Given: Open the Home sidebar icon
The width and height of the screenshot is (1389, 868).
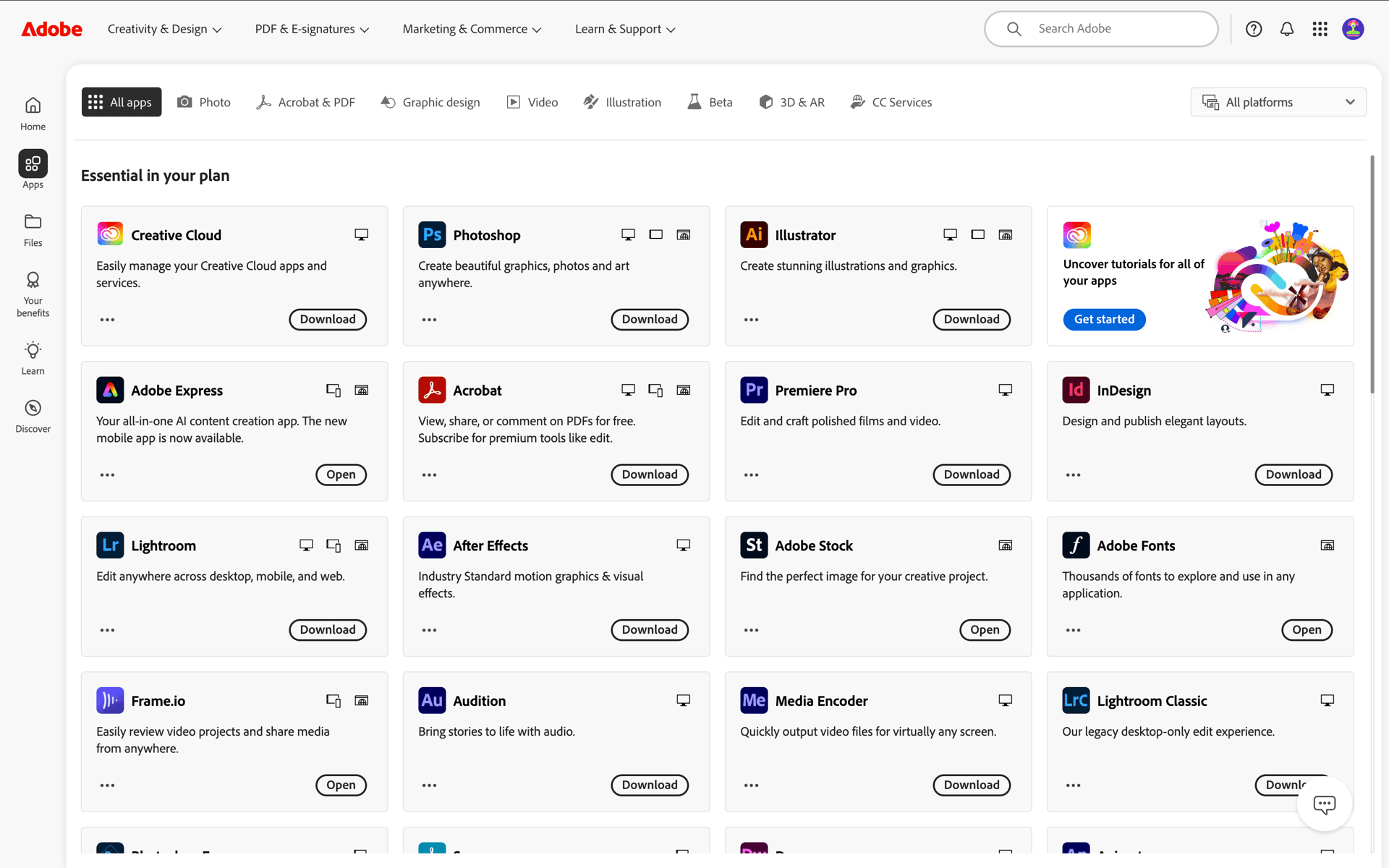Looking at the screenshot, I should pos(33,114).
